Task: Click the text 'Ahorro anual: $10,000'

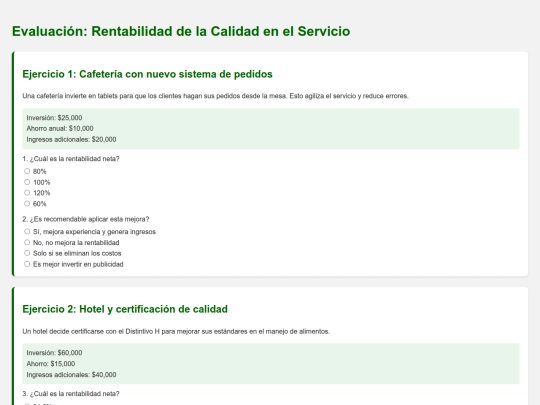Action: (x=60, y=128)
